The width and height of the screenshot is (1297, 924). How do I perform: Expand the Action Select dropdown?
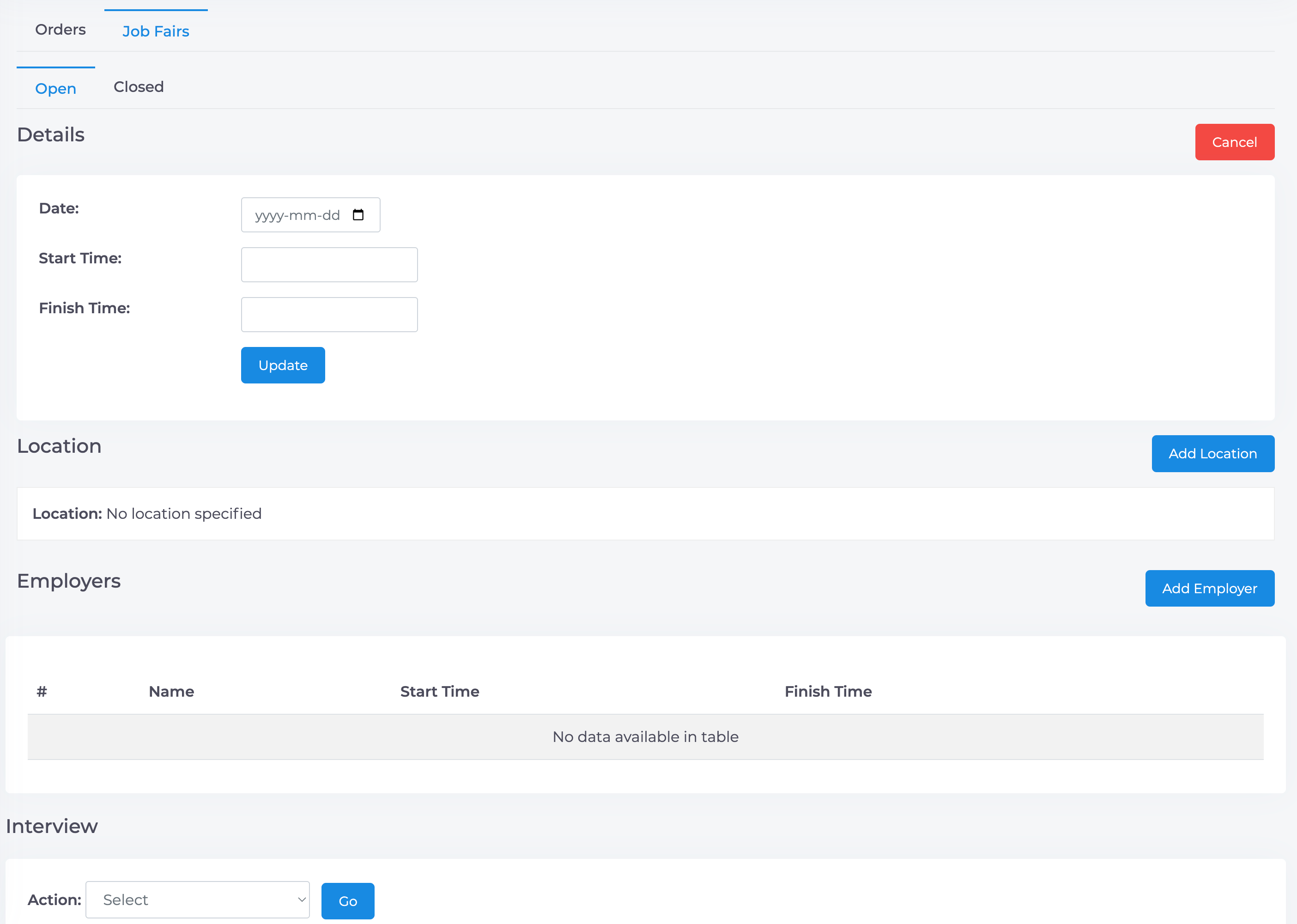coord(197,900)
